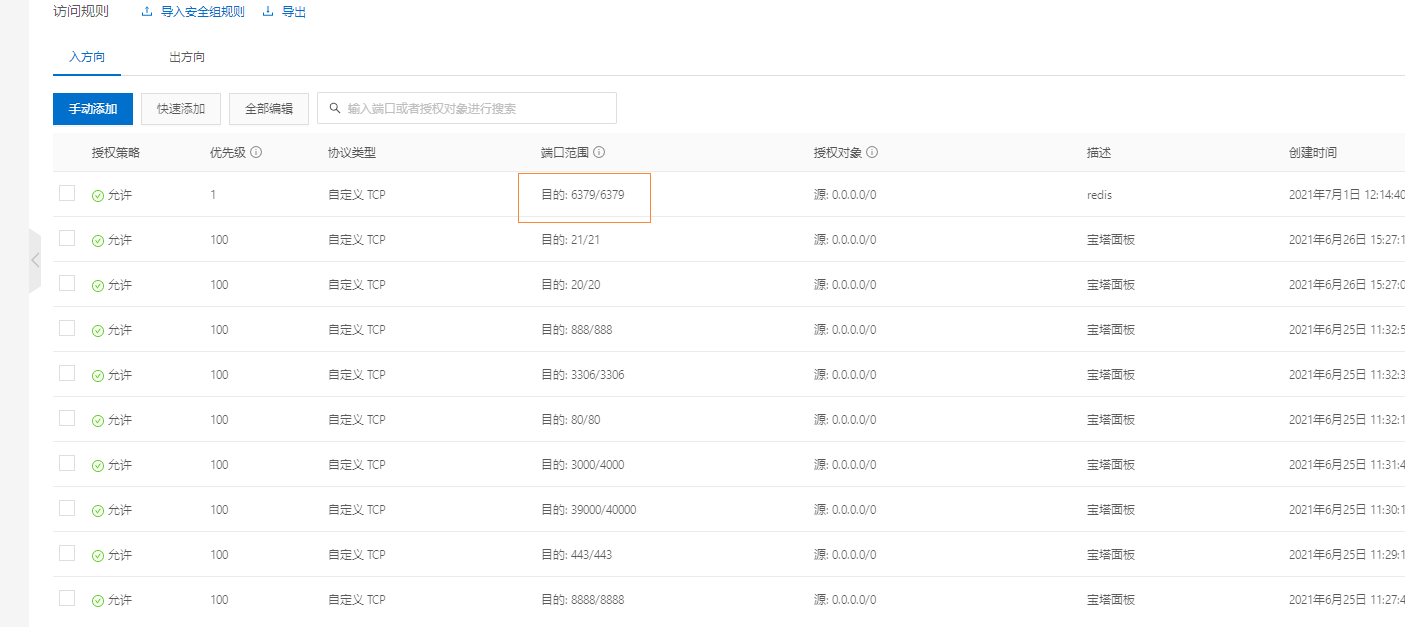Click the 目的: 80/80 port cell
The image size is (1405, 627).
tap(571, 420)
